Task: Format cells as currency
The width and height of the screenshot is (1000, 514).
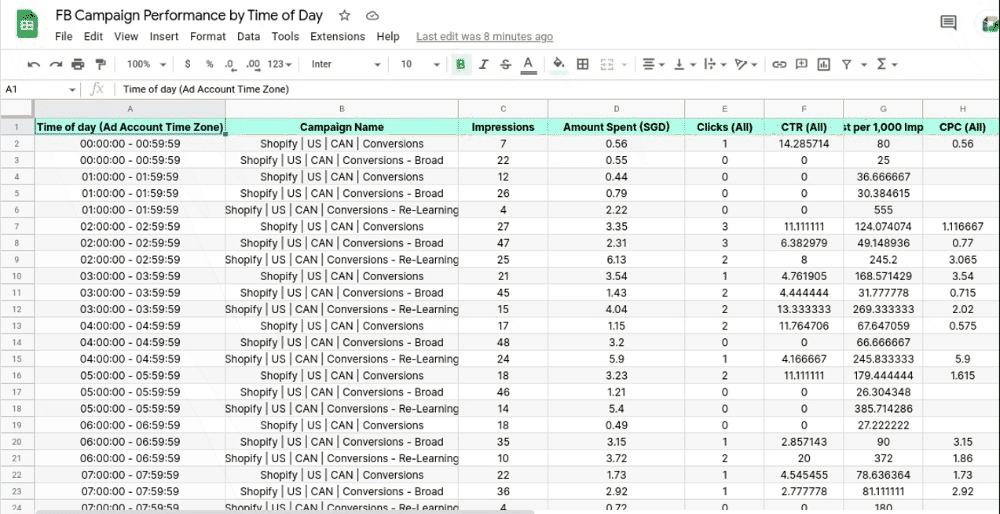Action: click(188, 64)
